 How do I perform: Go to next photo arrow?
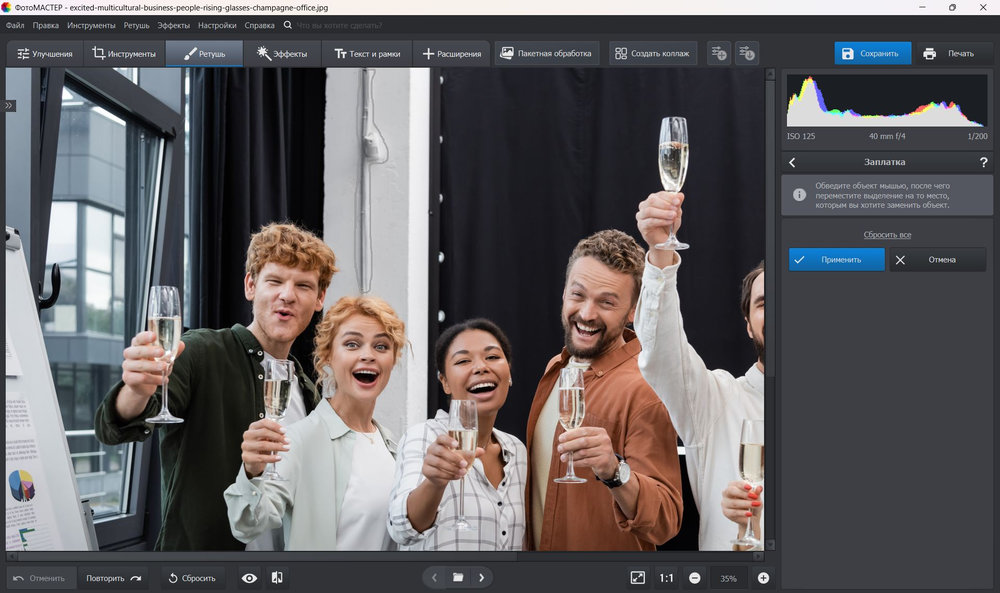482,578
